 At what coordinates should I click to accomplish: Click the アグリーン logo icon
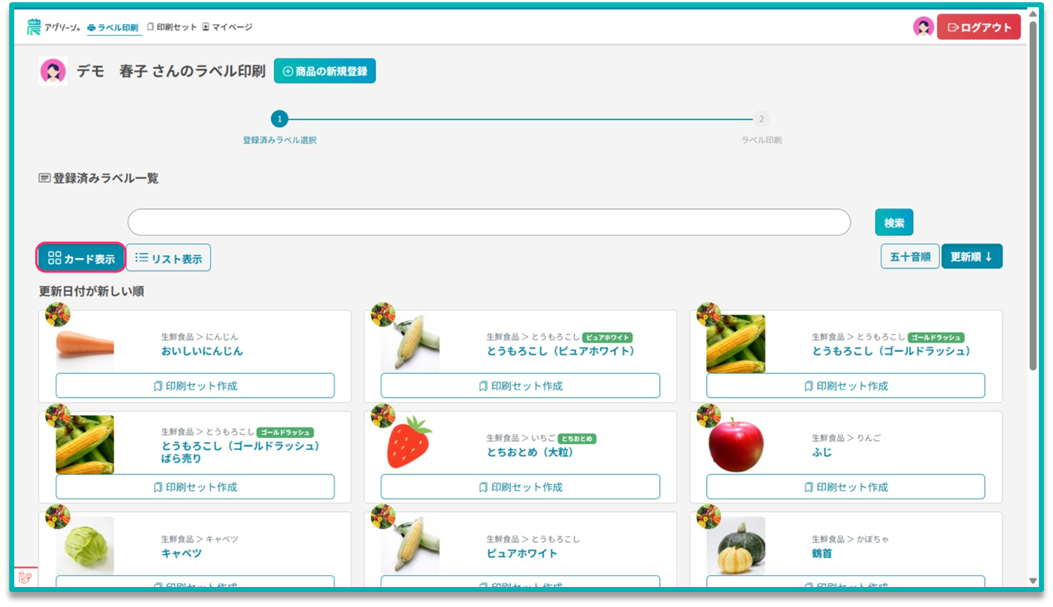(34, 27)
